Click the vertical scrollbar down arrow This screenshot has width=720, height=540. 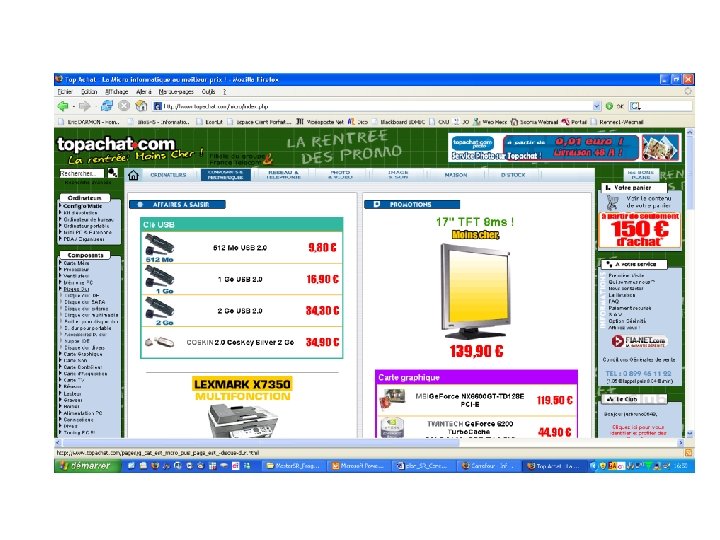click(690, 433)
